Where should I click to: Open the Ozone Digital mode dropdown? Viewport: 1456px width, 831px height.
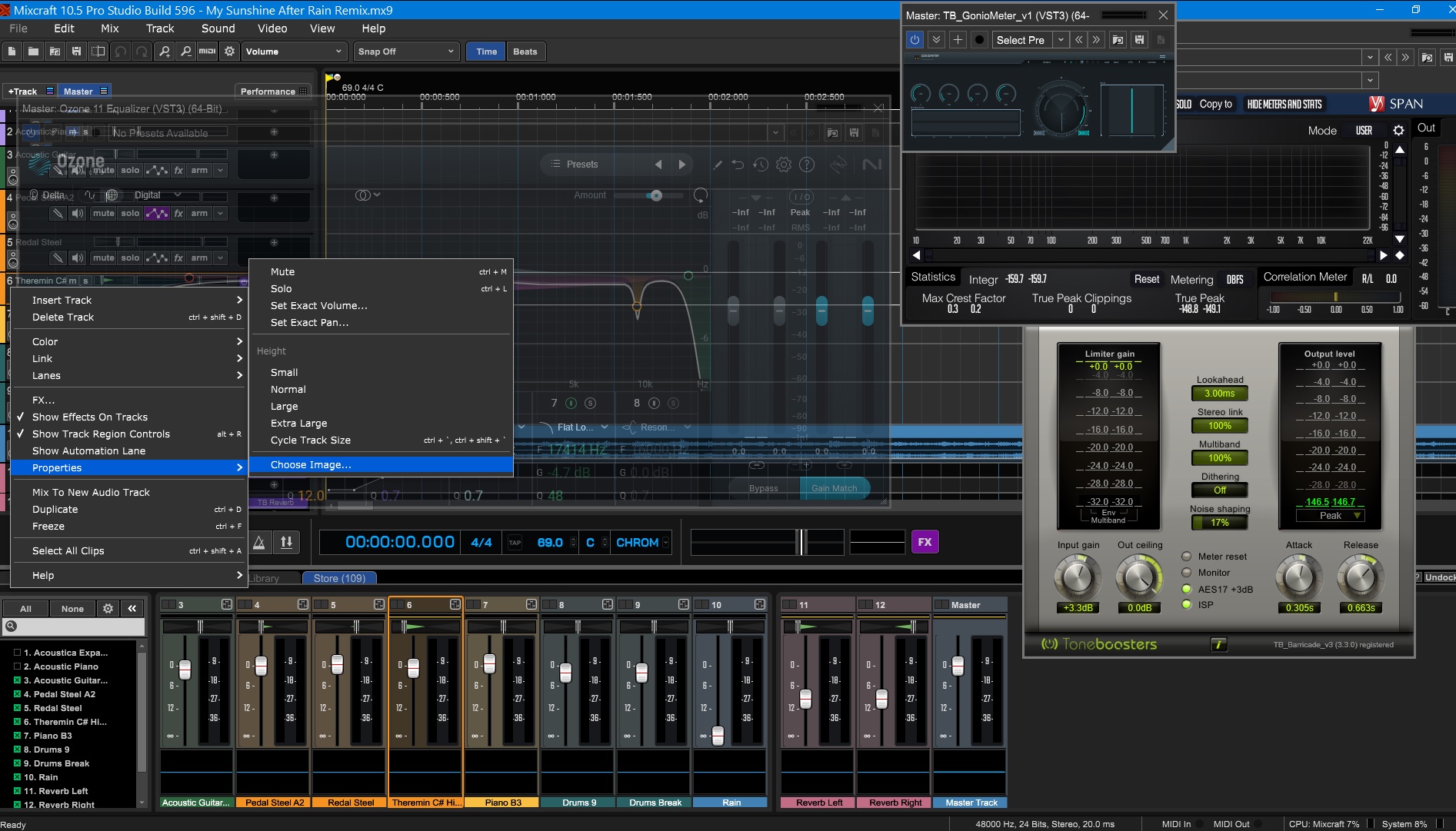tap(158, 195)
